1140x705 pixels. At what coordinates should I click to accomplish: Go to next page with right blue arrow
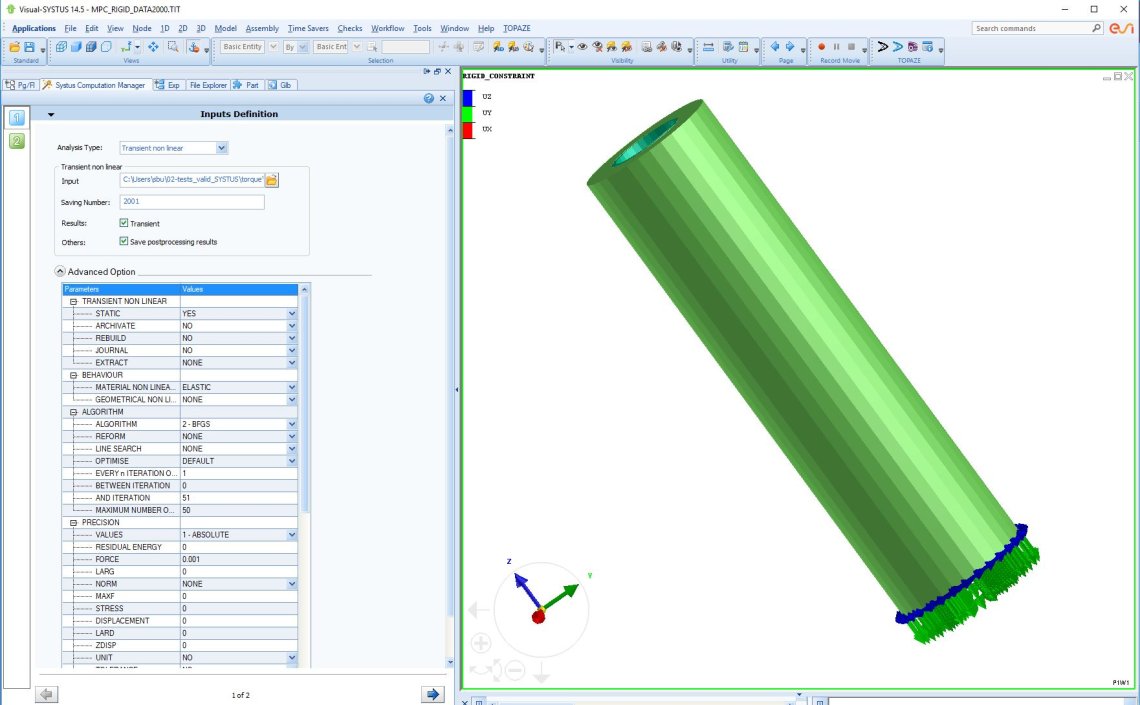click(790, 47)
